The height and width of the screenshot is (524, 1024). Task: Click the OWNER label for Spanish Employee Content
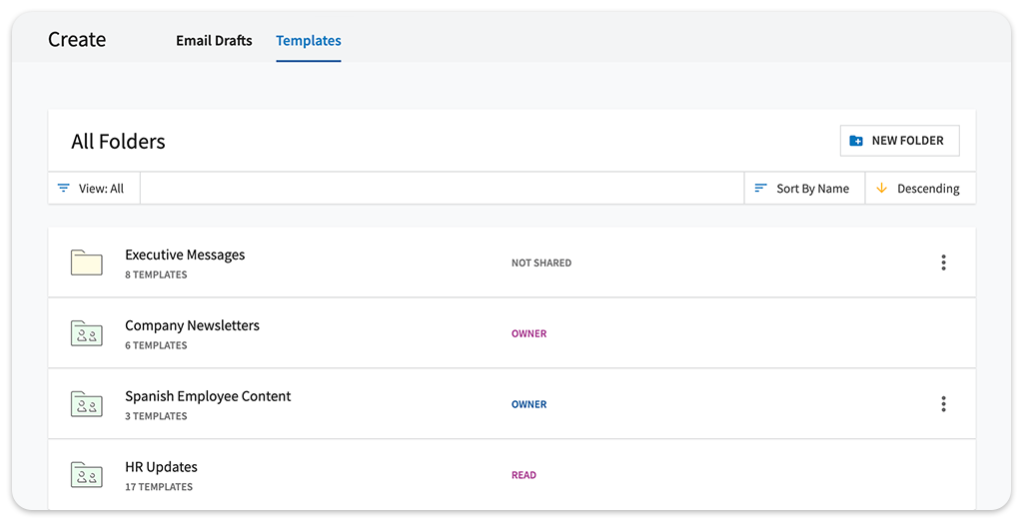[529, 404]
